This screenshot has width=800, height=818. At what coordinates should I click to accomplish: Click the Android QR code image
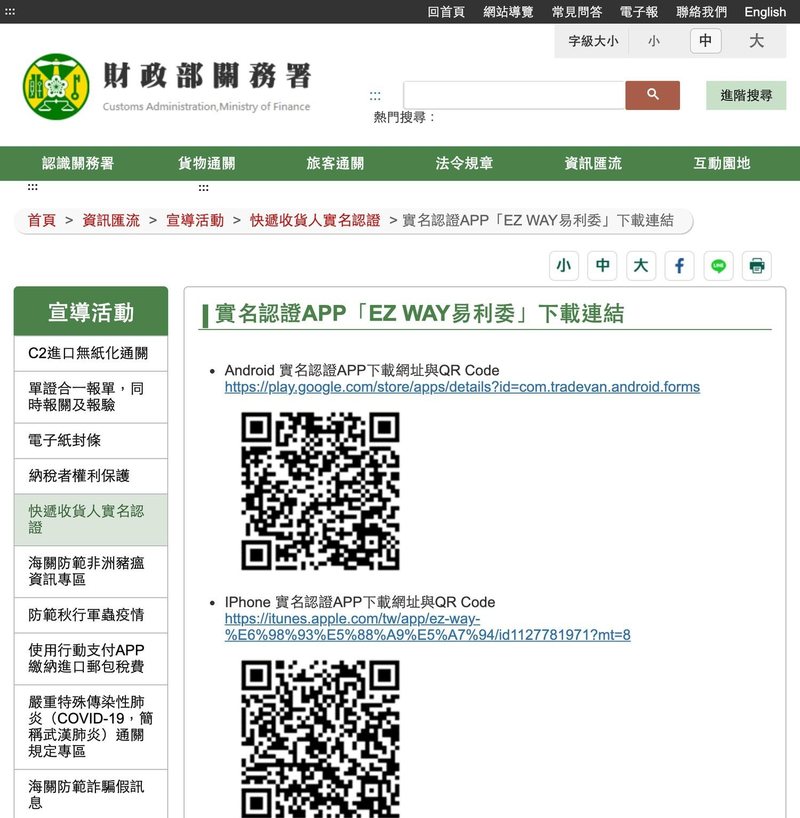click(x=320, y=491)
